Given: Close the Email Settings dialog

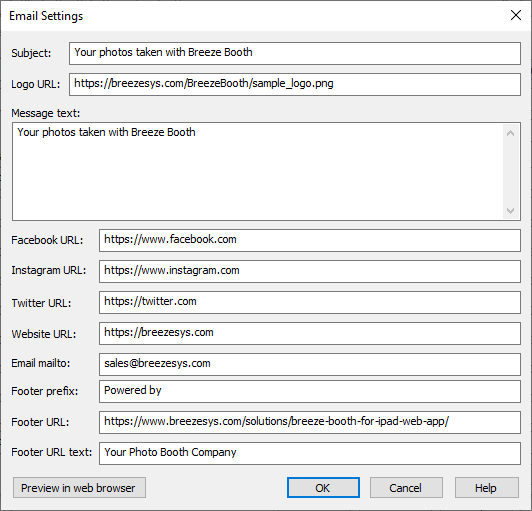Looking at the screenshot, I should [x=516, y=15].
